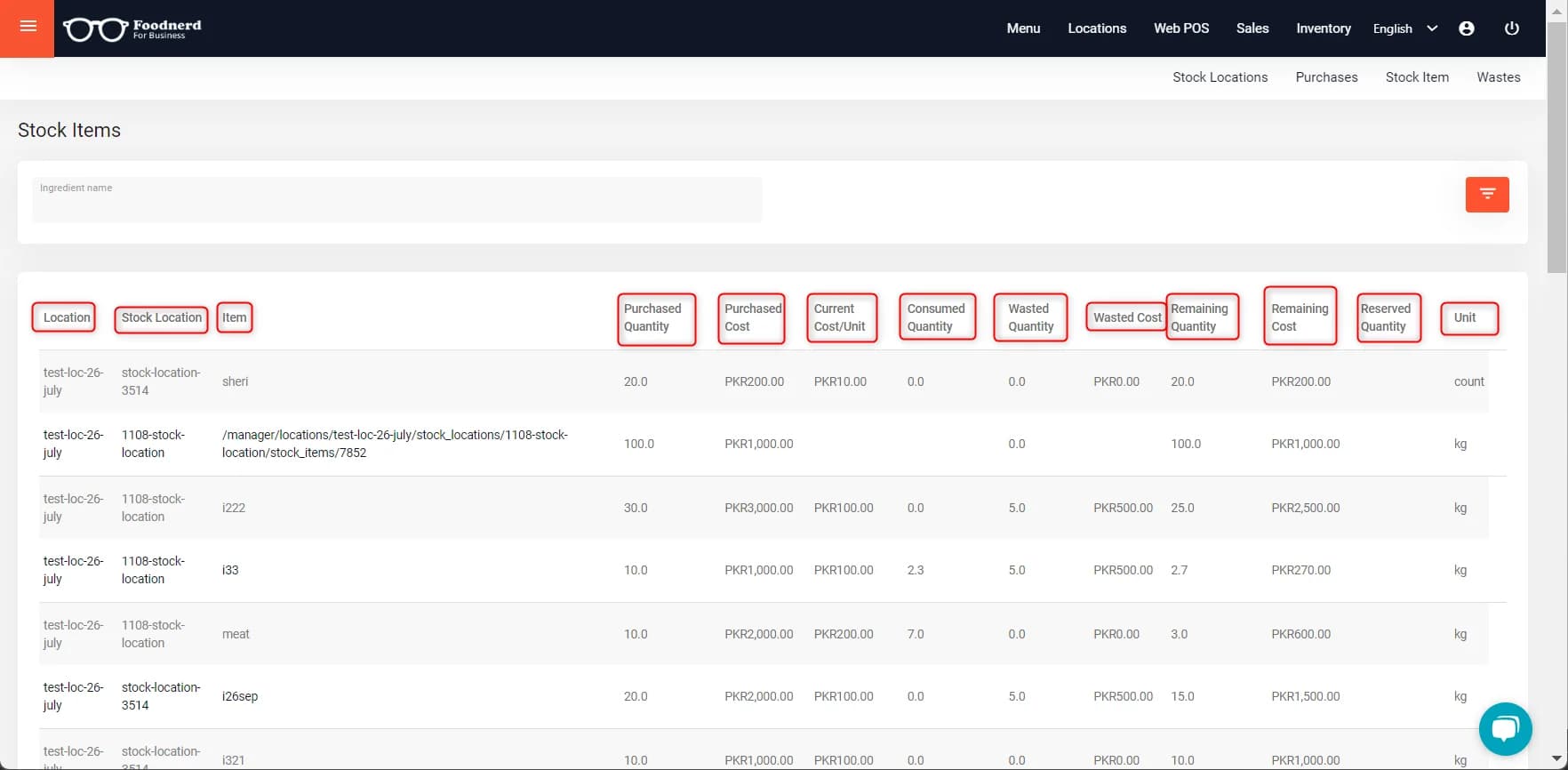1568x770 pixels.
Task: Open the chat support bubble
Action: click(1505, 729)
